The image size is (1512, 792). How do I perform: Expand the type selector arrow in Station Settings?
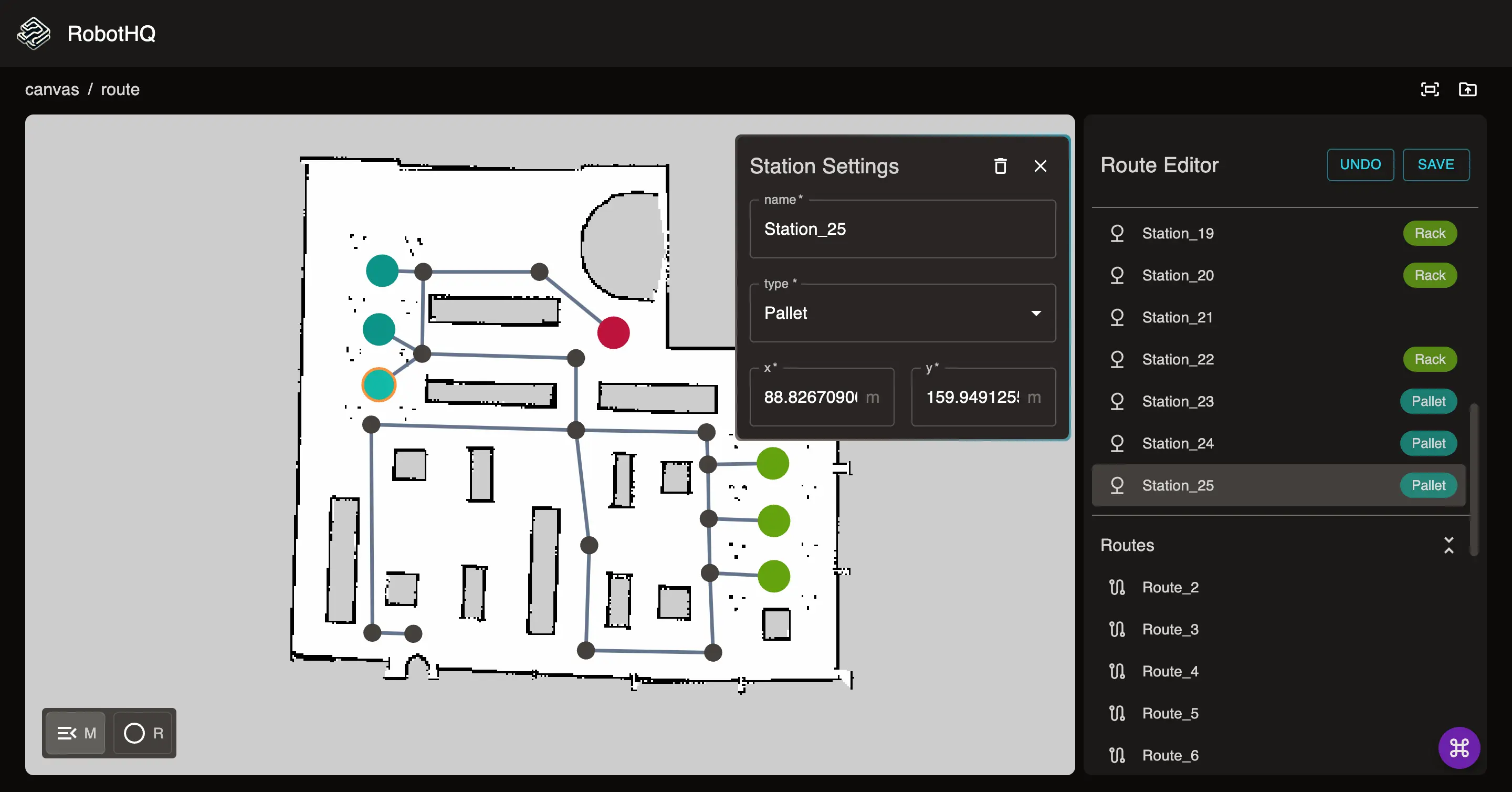pyautogui.click(x=1036, y=314)
